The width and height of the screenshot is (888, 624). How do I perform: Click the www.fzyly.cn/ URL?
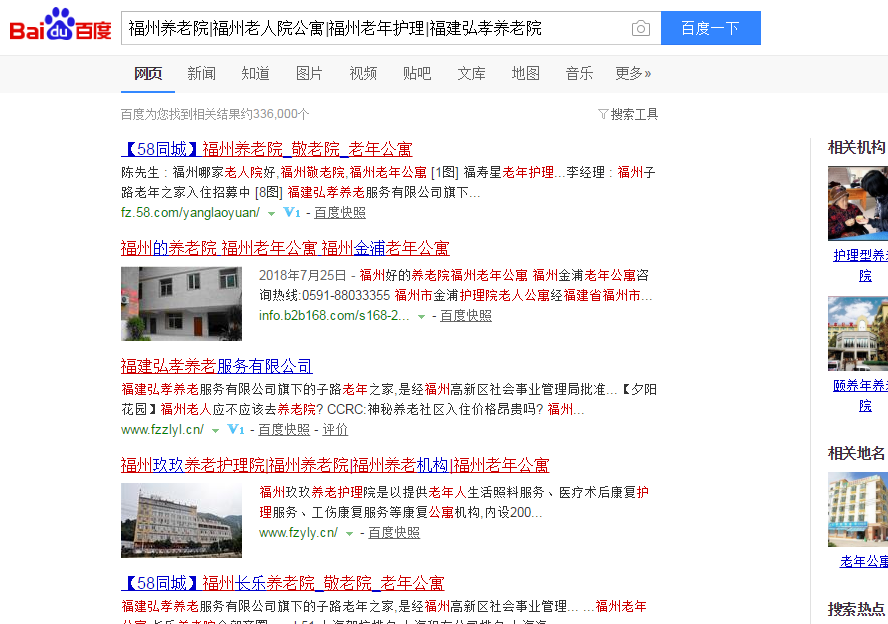pyautogui.click(x=298, y=533)
